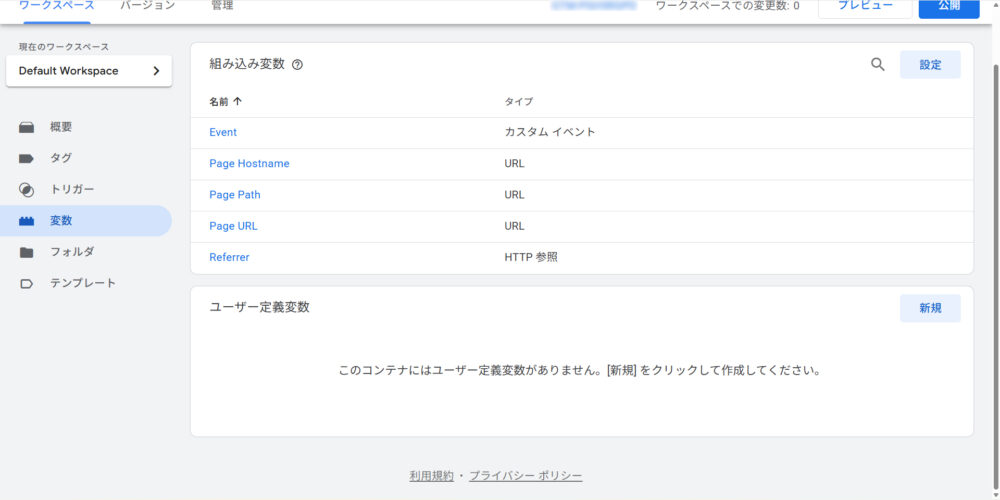The height and width of the screenshot is (500, 1000).
Task: Click the search magnifier in built-in variables
Action: [x=878, y=64]
